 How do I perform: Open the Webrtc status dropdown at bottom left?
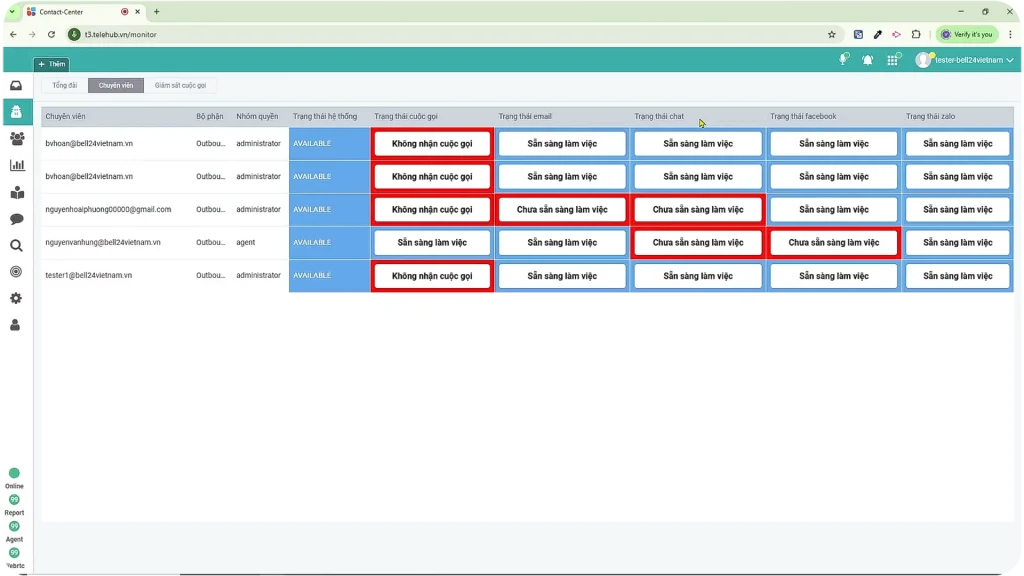pyautogui.click(x=14, y=558)
